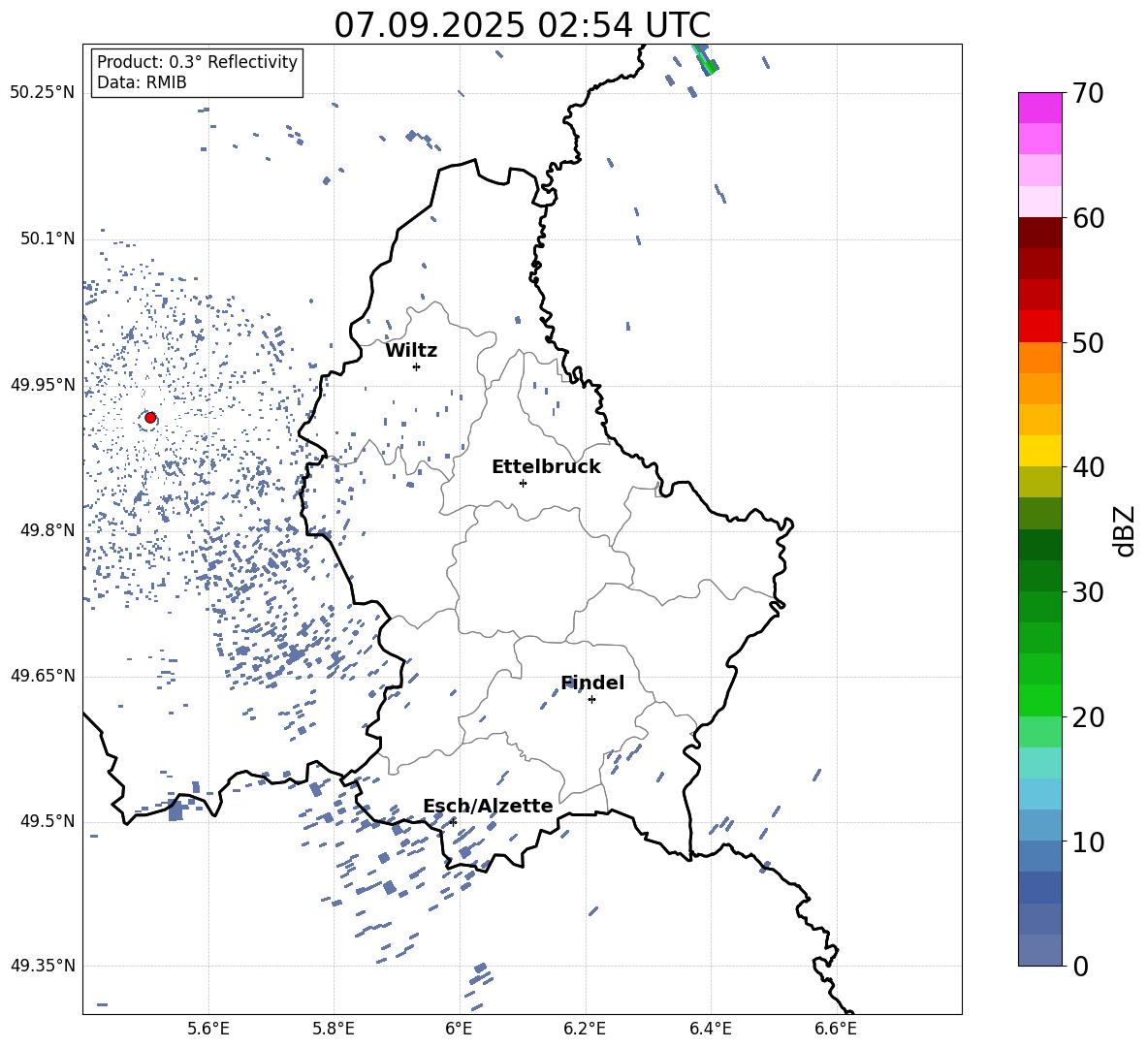Viewport: 1148px width, 1048px height.
Task: Click the 49.95°N latitude label
Action: (43, 385)
